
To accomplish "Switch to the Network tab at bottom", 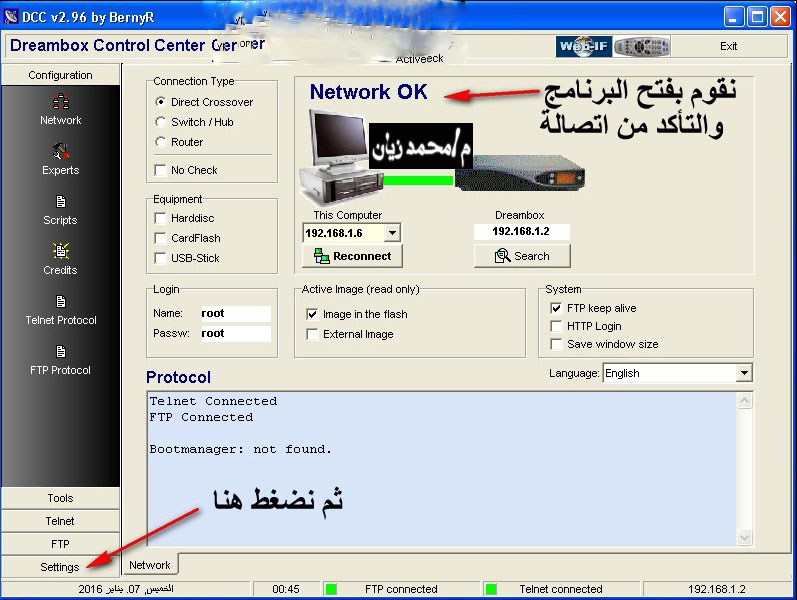I will (150, 565).
